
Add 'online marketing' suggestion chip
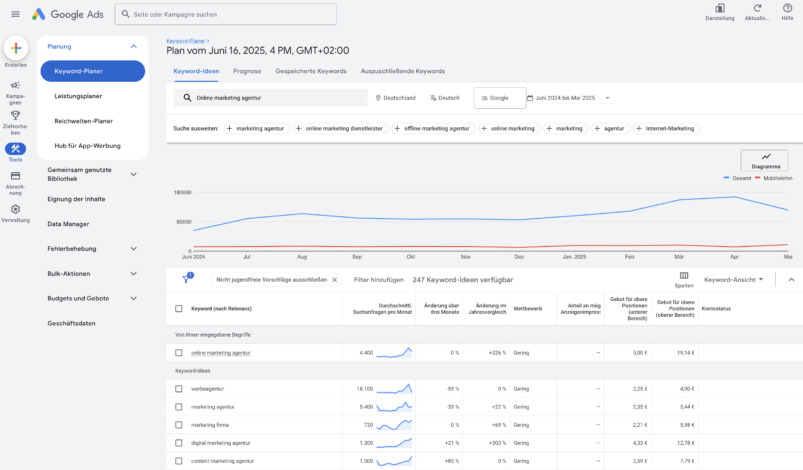pos(508,129)
